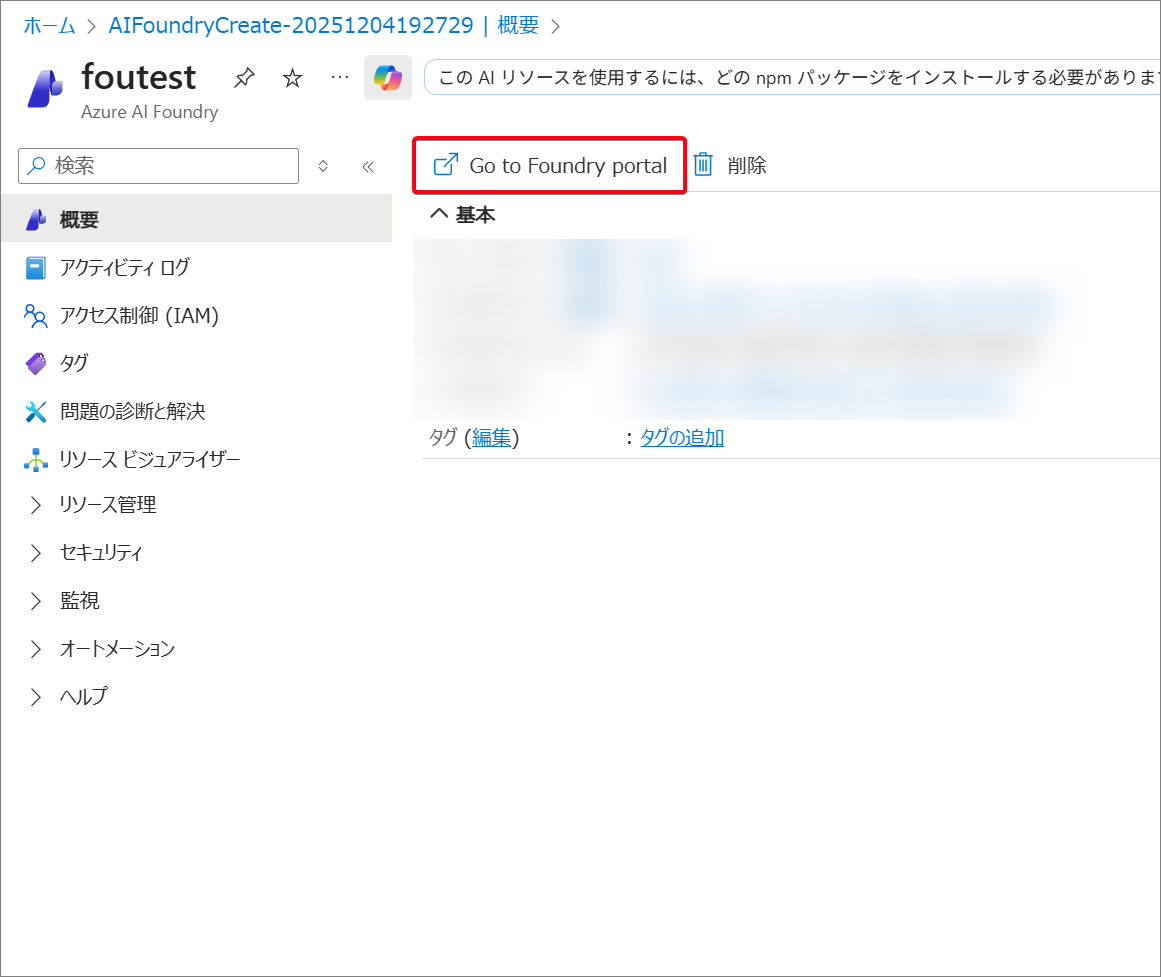Collapse the sidebar with double-chevron icon
Viewport: 1161px width, 977px height.
[368, 166]
